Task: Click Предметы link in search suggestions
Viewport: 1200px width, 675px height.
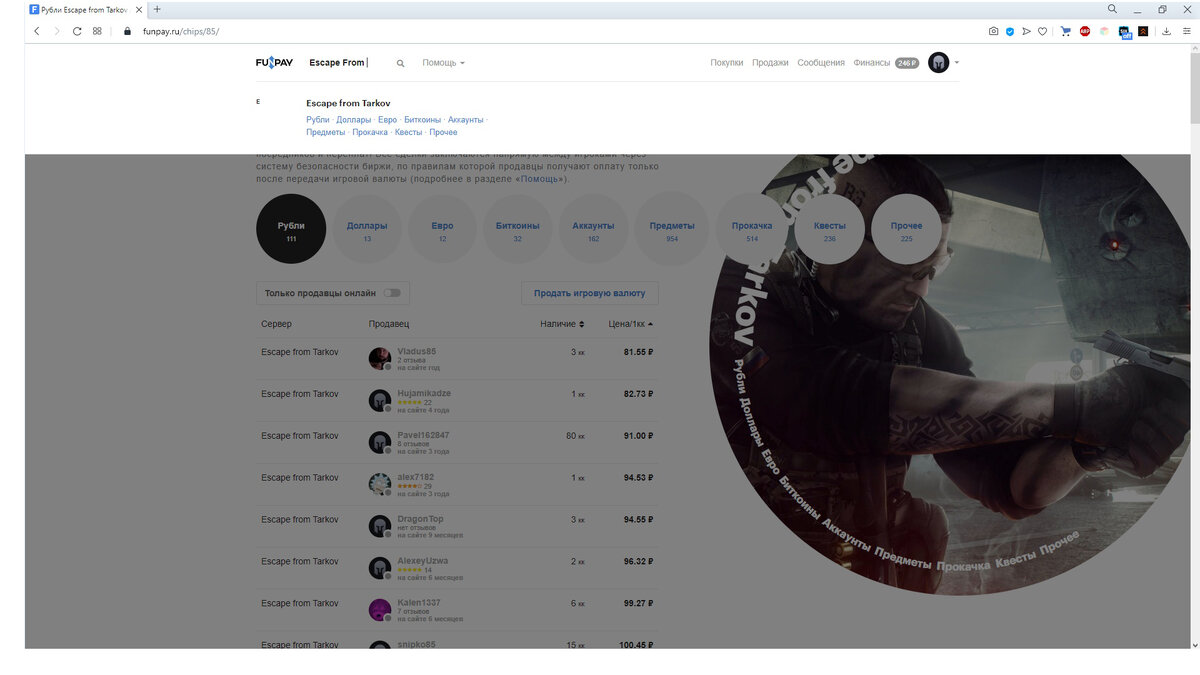Action: (x=325, y=132)
